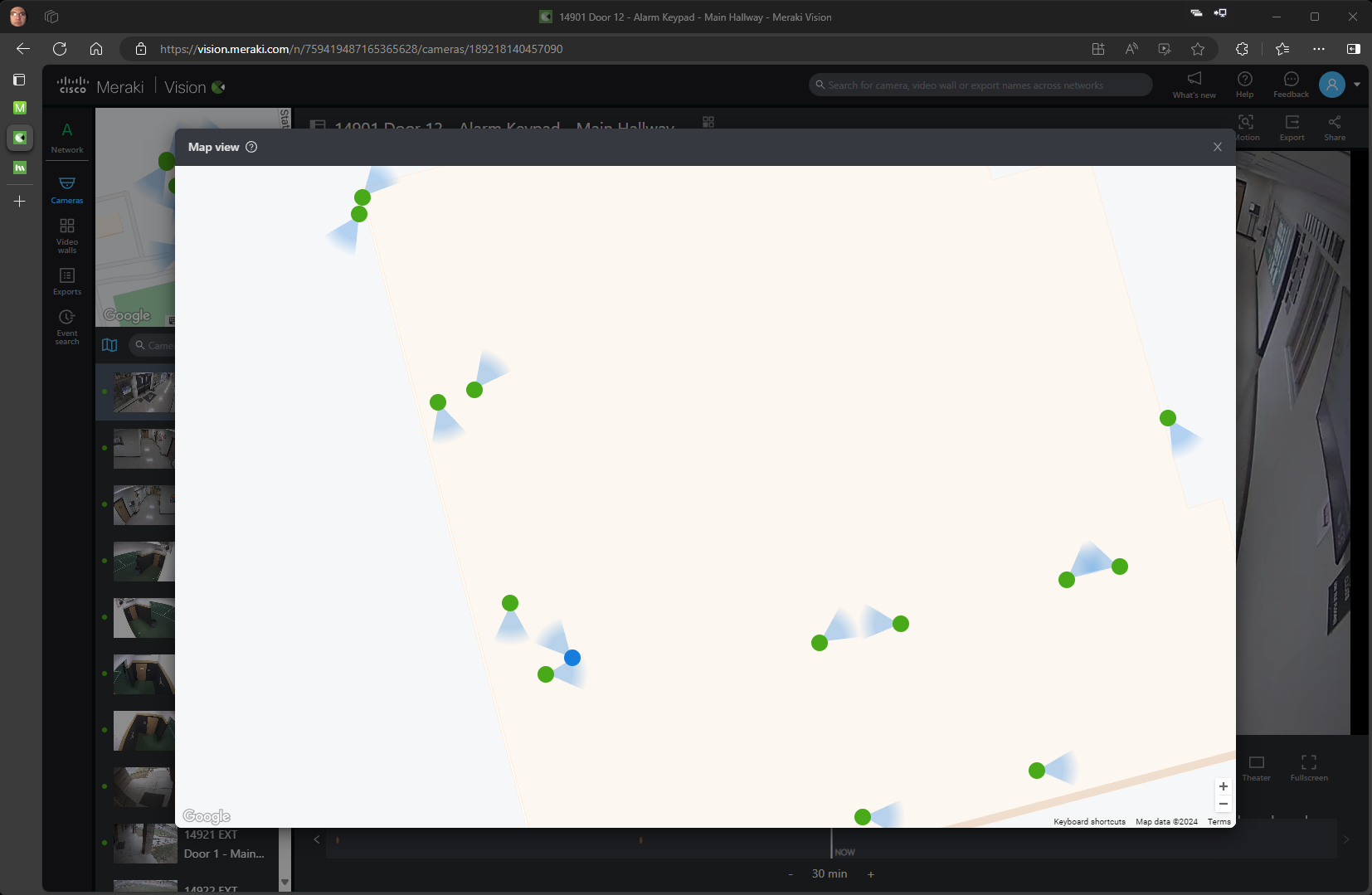Image resolution: width=1372 pixels, height=895 pixels.
Task: Open Google Maps Terms link
Action: click(x=1218, y=821)
